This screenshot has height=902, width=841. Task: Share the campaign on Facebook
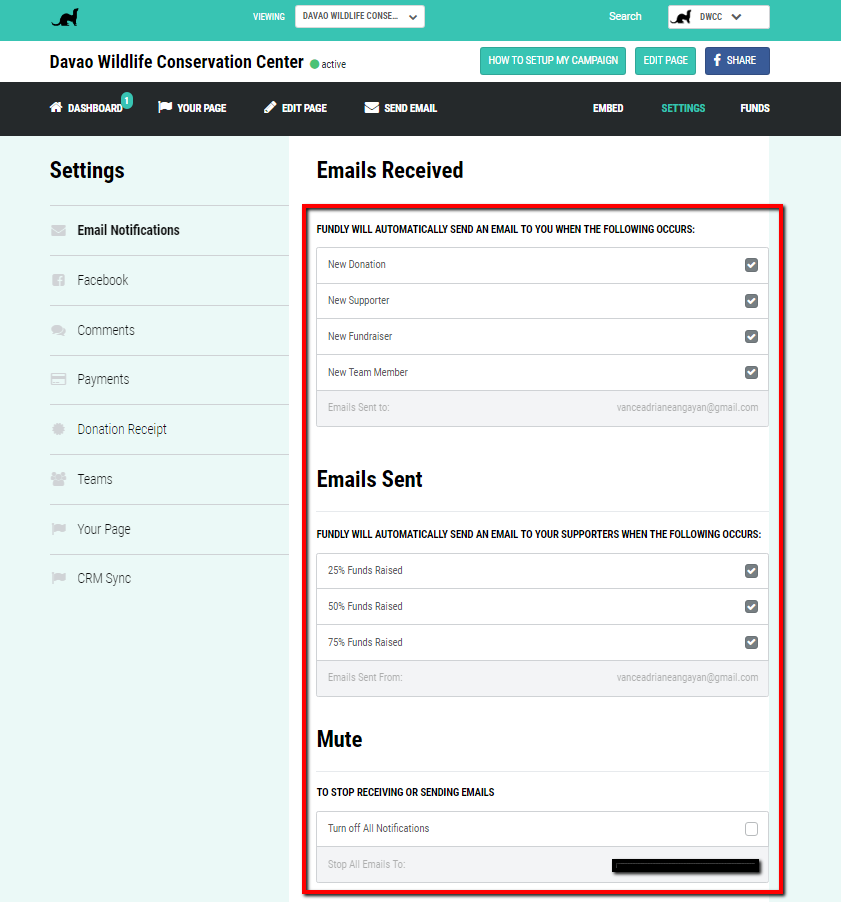[737, 61]
